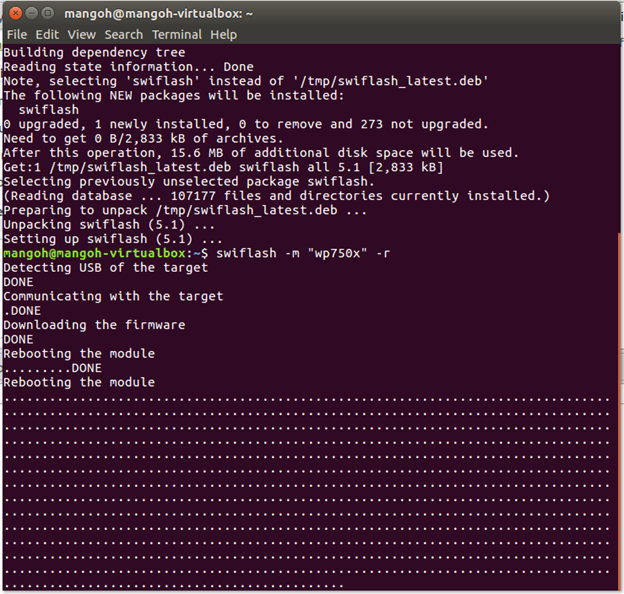Open the View menu
Image resolution: width=624 pixels, height=594 pixels.
tap(82, 35)
